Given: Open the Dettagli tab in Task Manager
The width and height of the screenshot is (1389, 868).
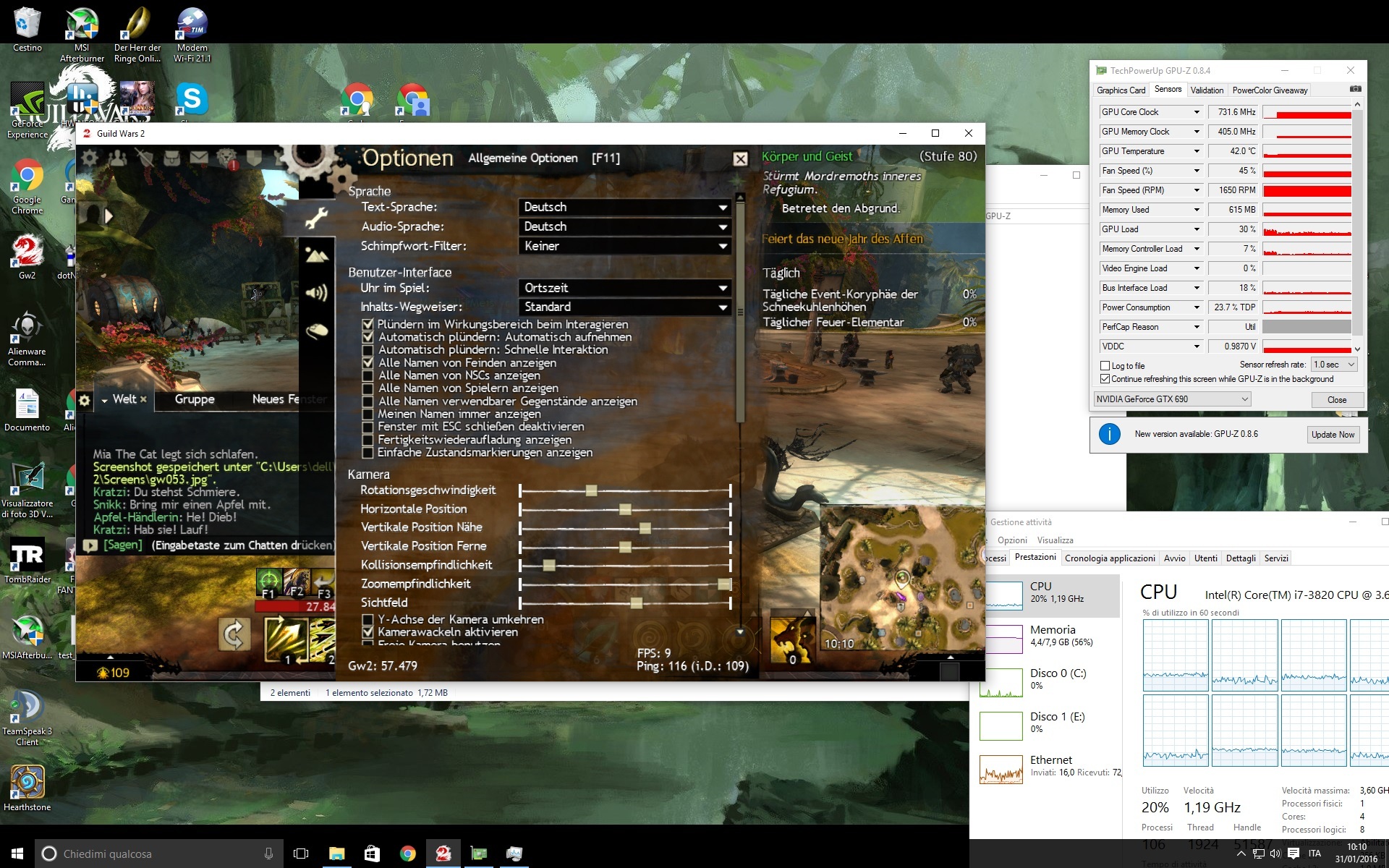Looking at the screenshot, I should tap(1241, 558).
